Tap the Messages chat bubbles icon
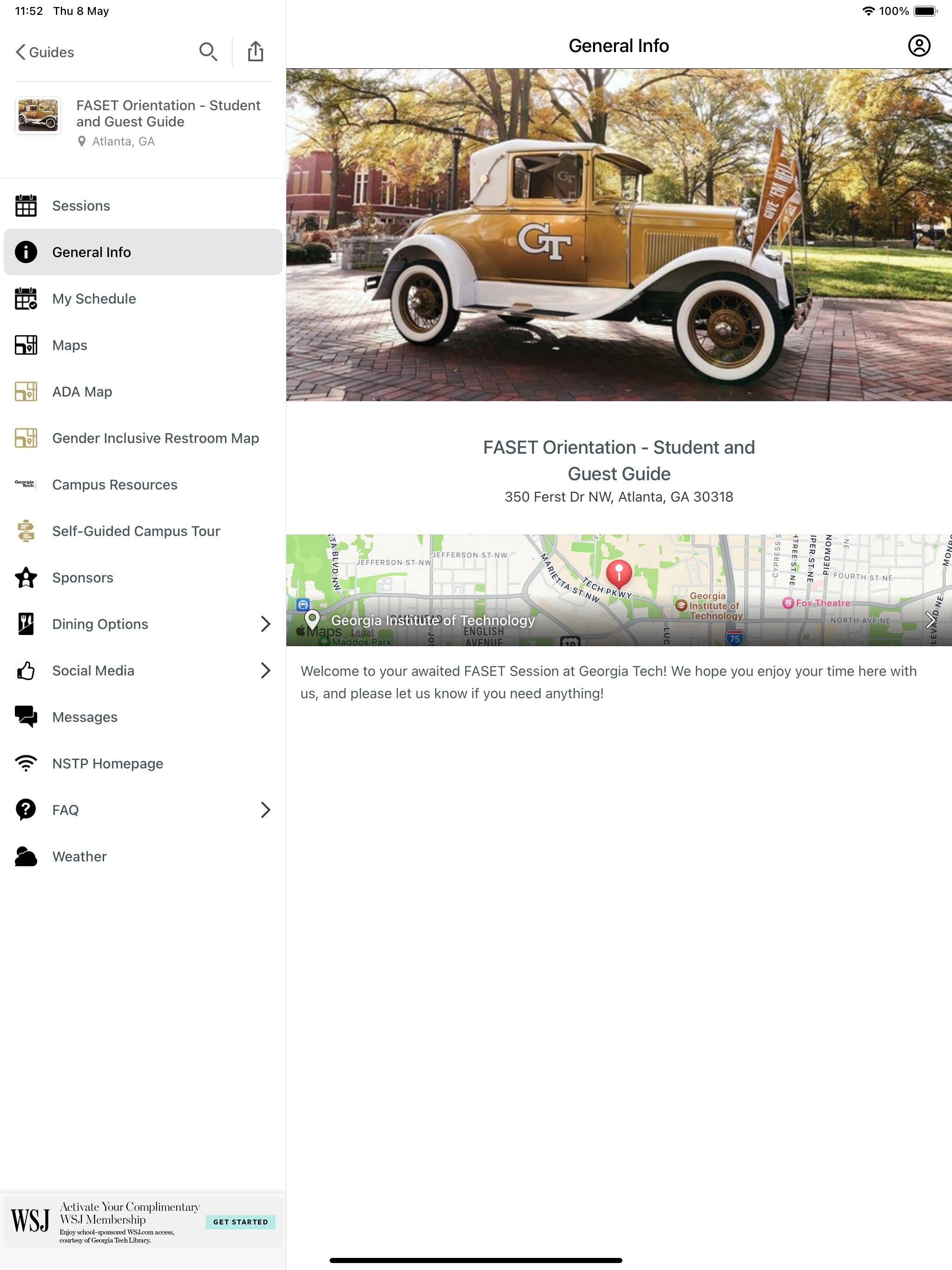The image size is (952, 1270). click(26, 716)
